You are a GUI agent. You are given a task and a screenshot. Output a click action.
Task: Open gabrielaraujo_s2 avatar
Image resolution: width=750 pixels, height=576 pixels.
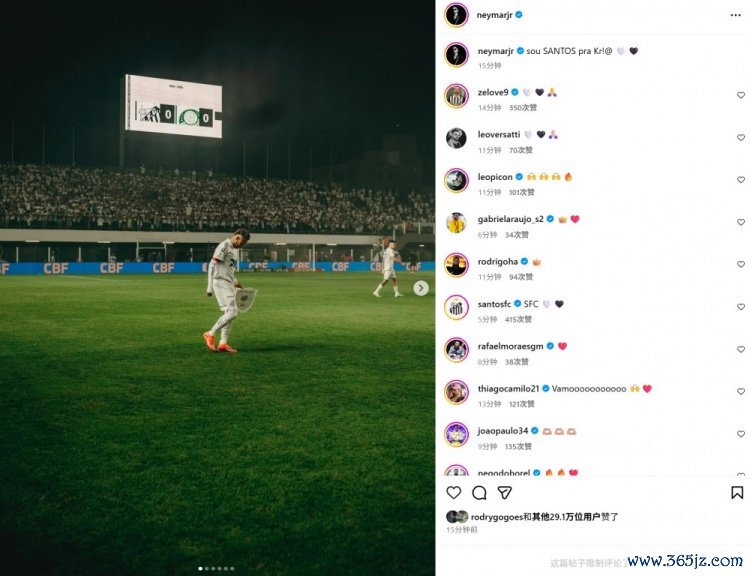[456, 223]
